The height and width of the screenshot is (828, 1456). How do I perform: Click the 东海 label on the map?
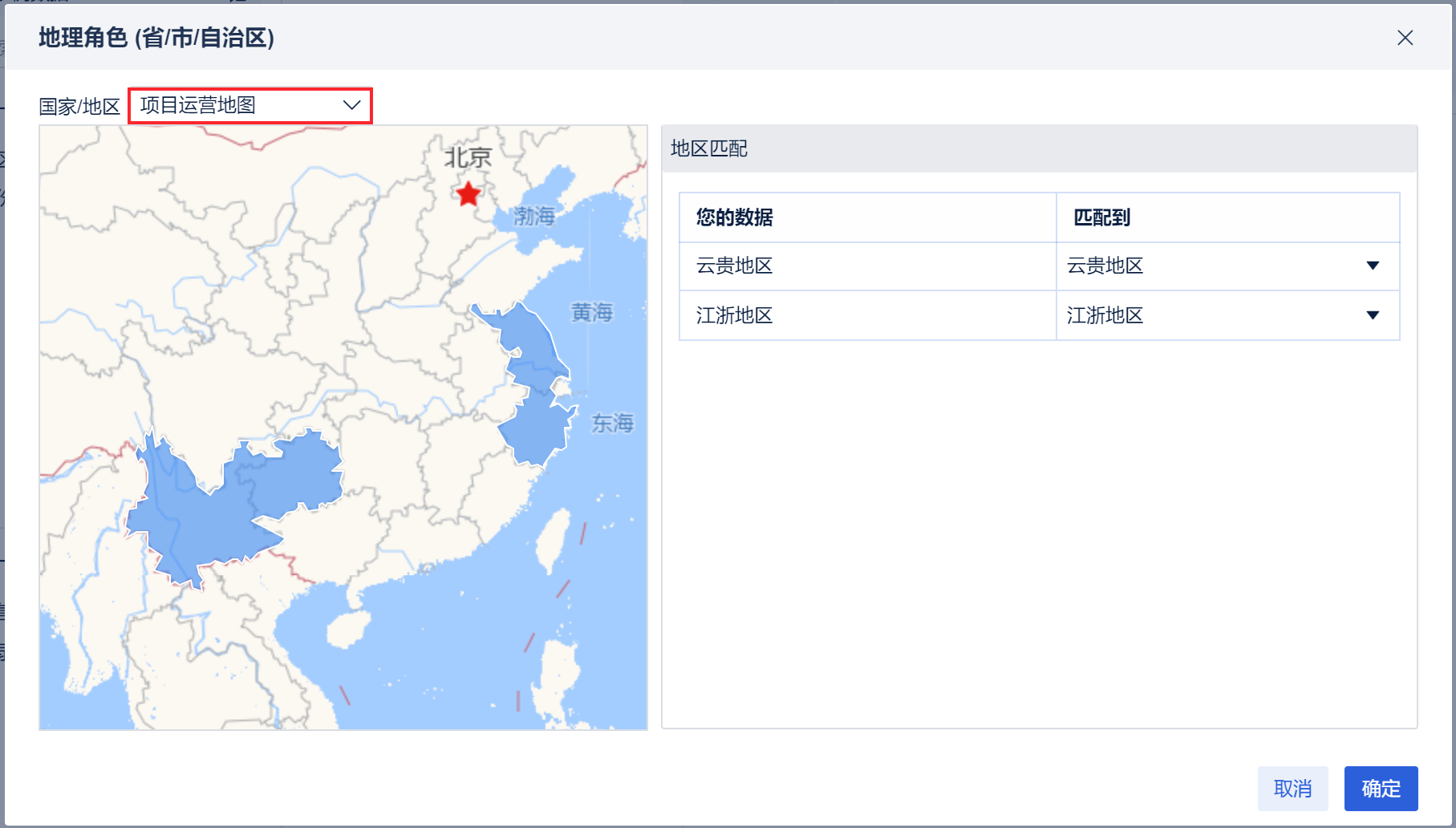pyautogui.click(x=613, y=423)
